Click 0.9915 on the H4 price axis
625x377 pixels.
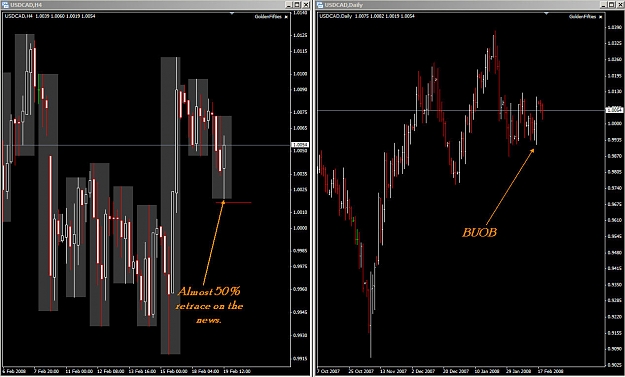[300, 359]
